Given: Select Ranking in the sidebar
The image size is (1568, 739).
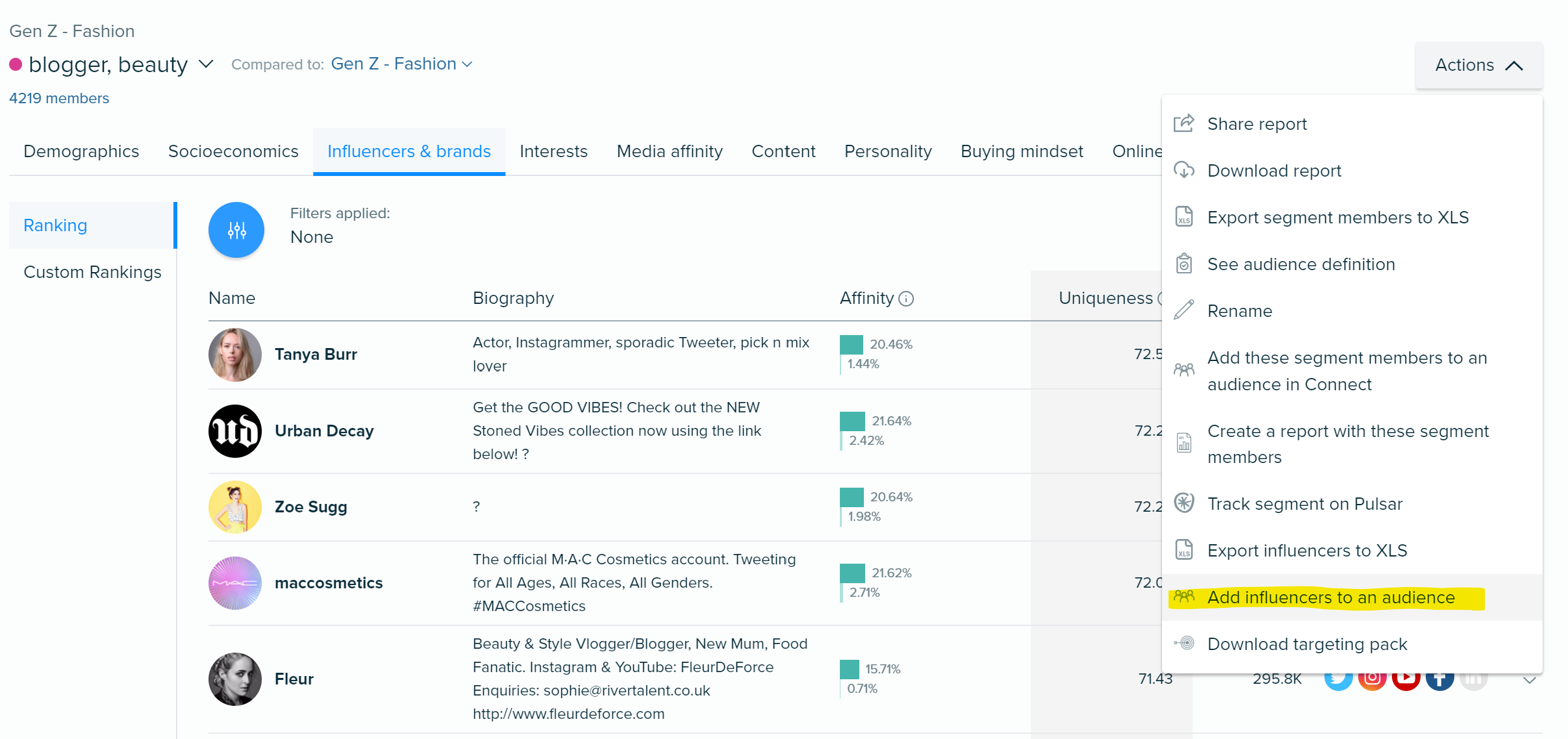Looking at the screenshot, I should 93,225.
